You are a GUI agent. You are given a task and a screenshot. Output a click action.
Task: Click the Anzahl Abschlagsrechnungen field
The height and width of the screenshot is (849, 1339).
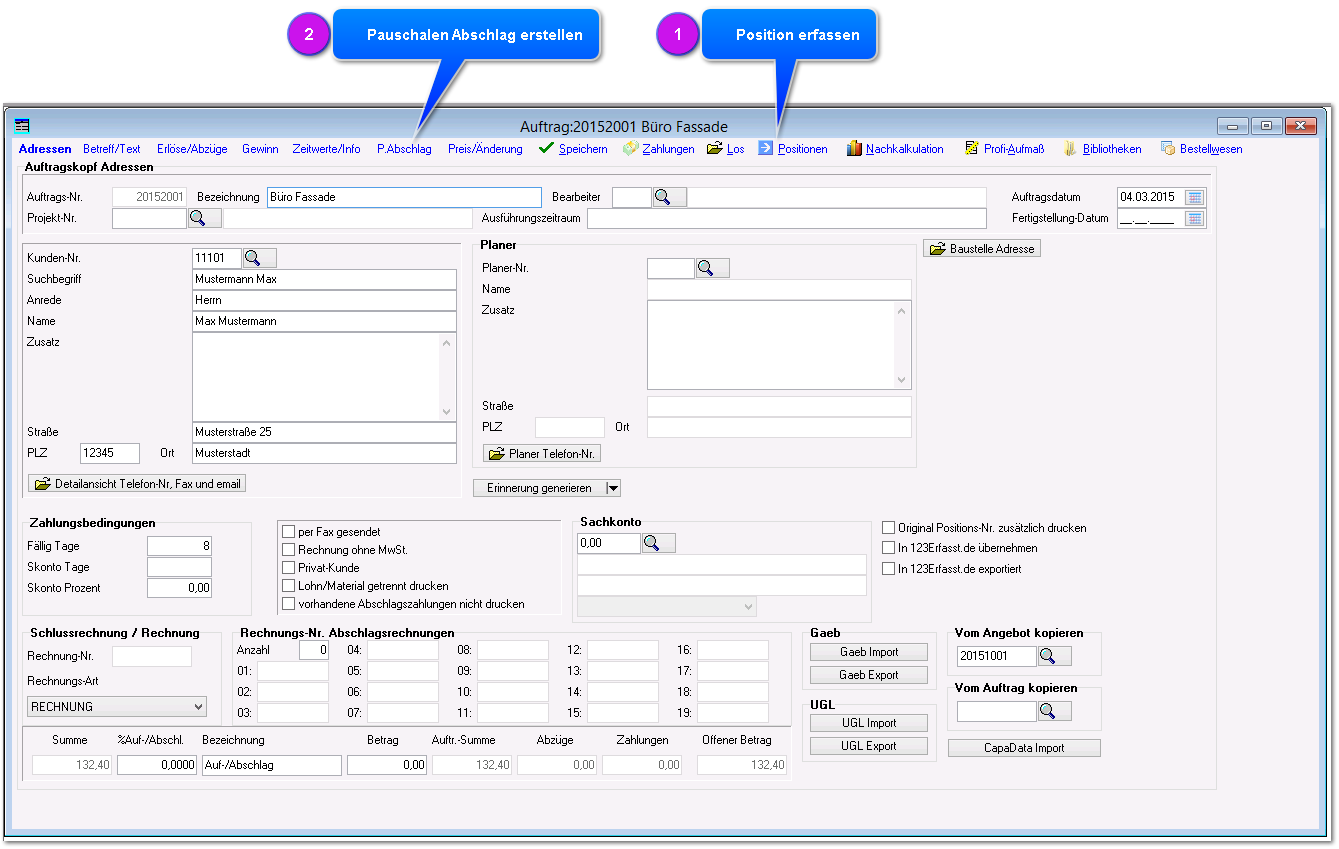314,650
